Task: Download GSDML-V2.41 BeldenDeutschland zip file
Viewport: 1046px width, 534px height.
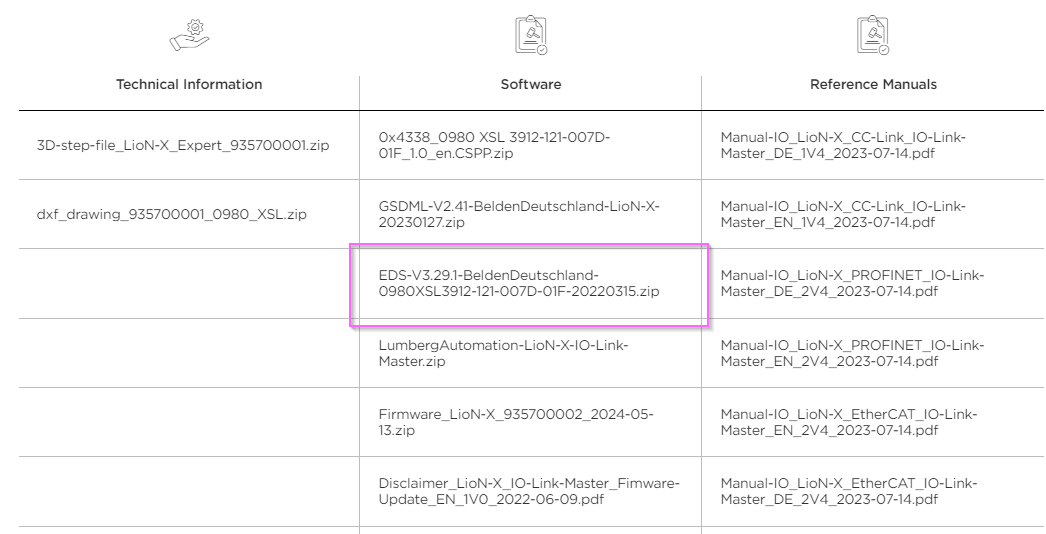Action: coord(519,215)
